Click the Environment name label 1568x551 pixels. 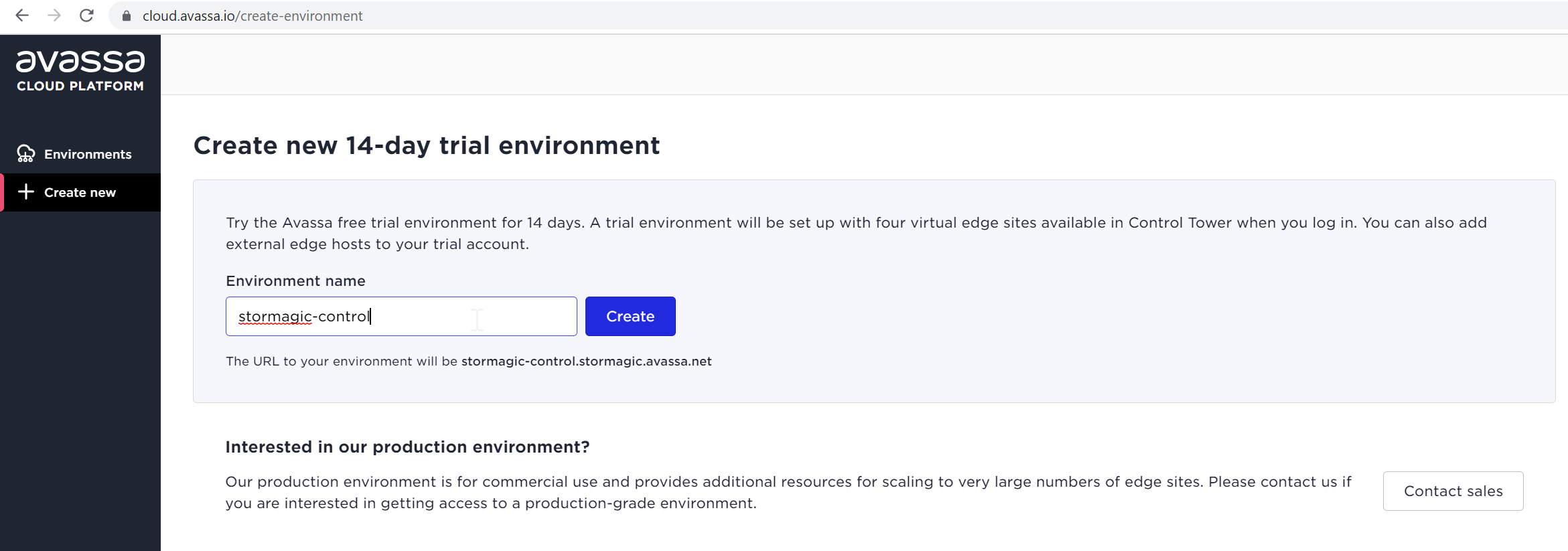(295, 281)
